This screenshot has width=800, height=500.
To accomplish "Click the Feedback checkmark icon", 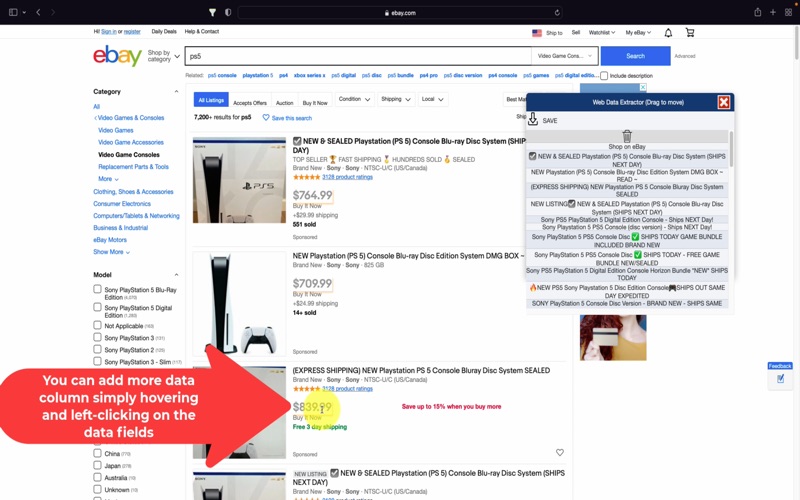I will point(780,379).
